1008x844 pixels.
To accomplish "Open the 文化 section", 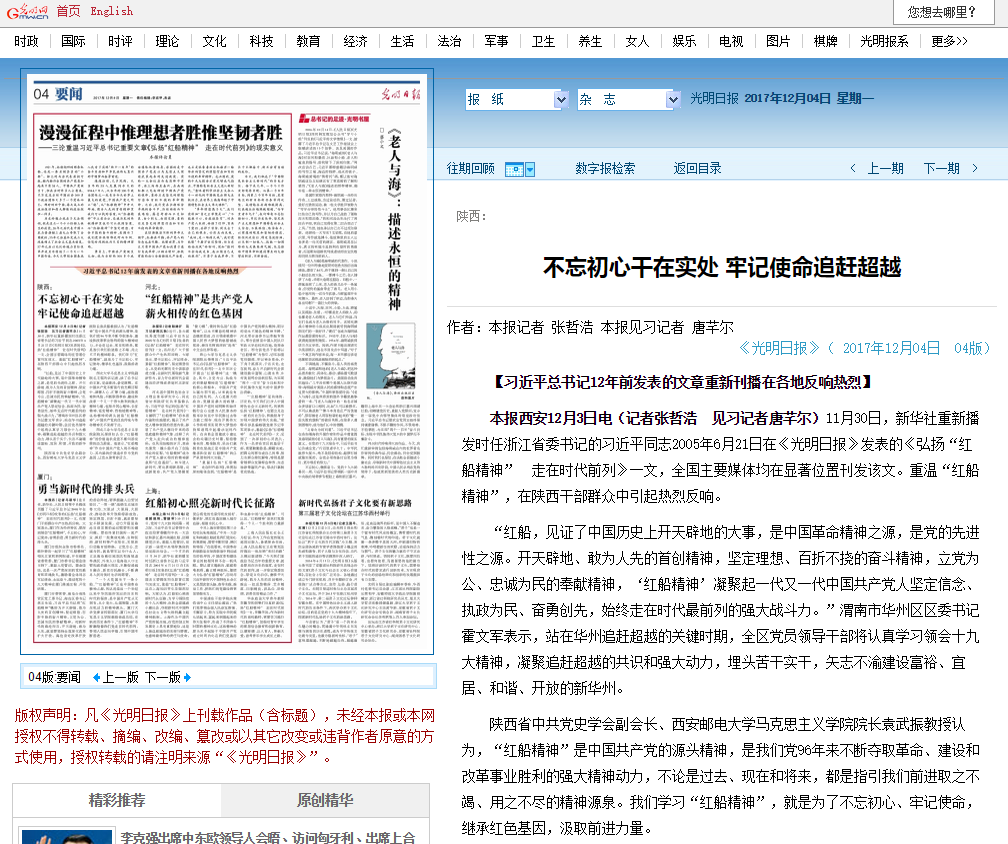I will tap(214, 41).
